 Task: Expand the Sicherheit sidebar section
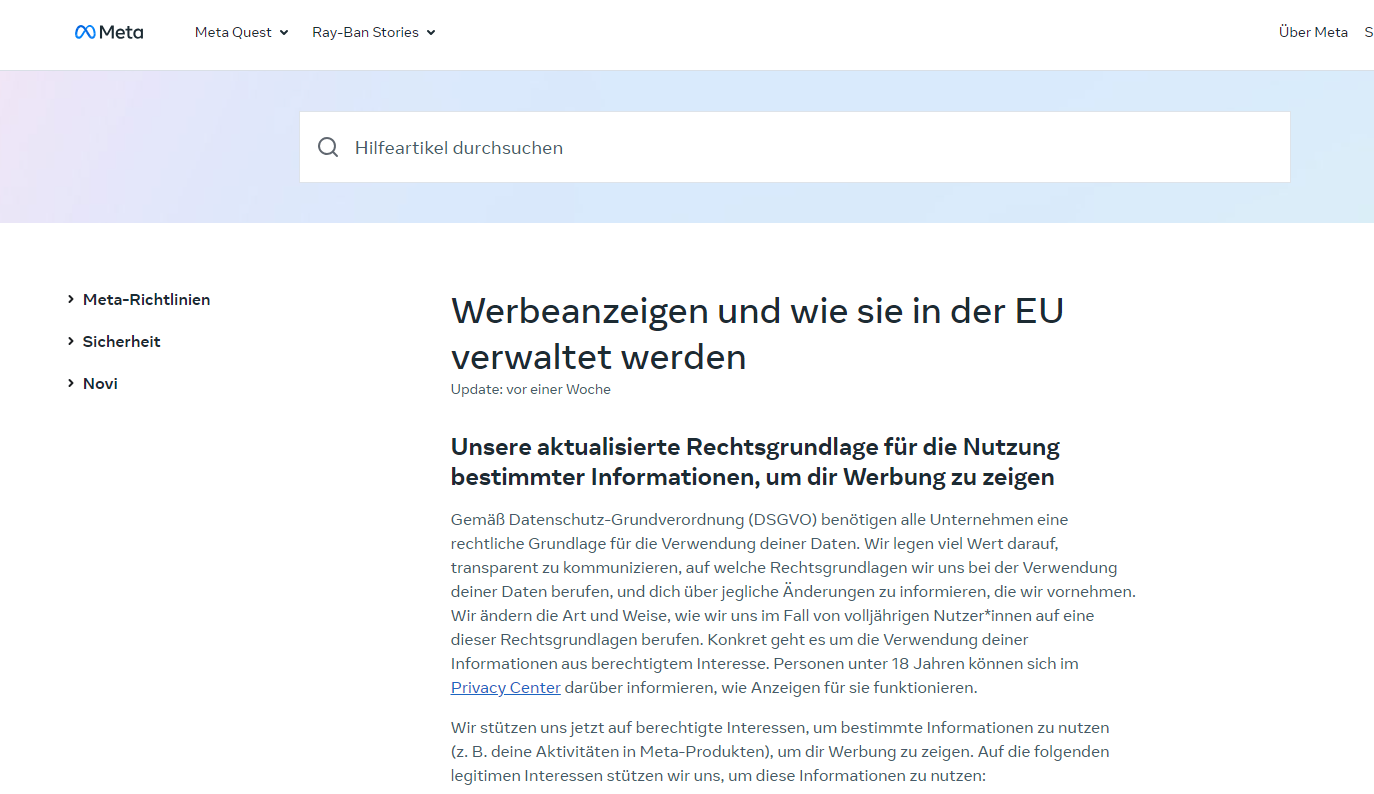pos(114,342)
